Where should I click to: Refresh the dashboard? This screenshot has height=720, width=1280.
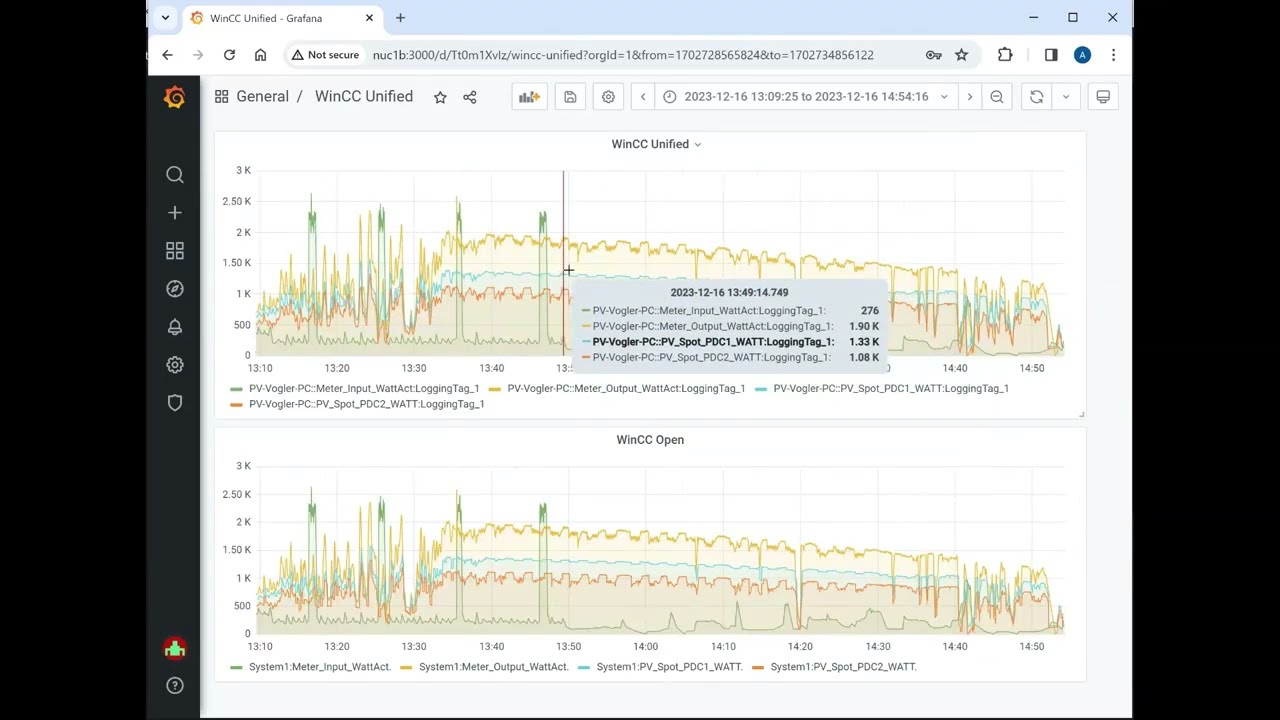(x=1036, y=97)
